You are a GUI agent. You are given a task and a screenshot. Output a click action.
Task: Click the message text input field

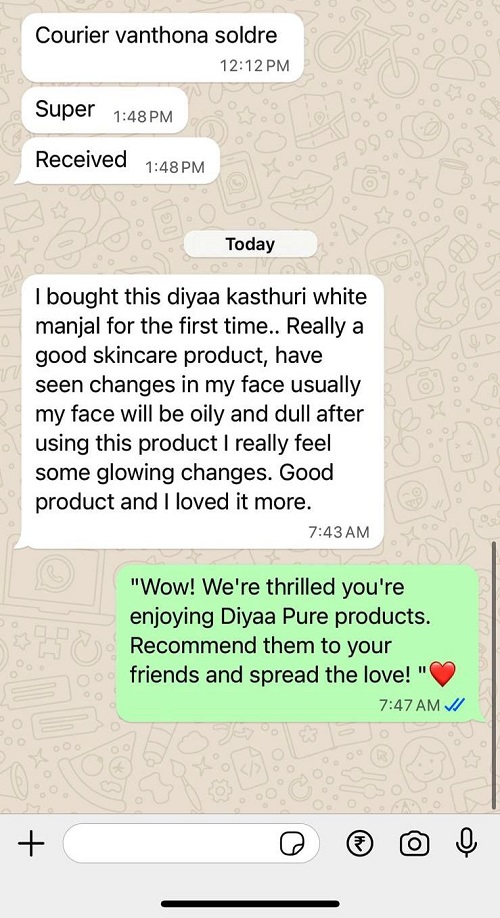coord(191,844)
